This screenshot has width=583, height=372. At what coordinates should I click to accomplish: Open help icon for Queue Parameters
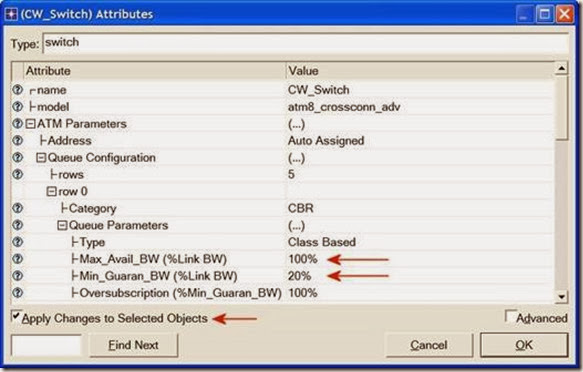coord(17,225)
